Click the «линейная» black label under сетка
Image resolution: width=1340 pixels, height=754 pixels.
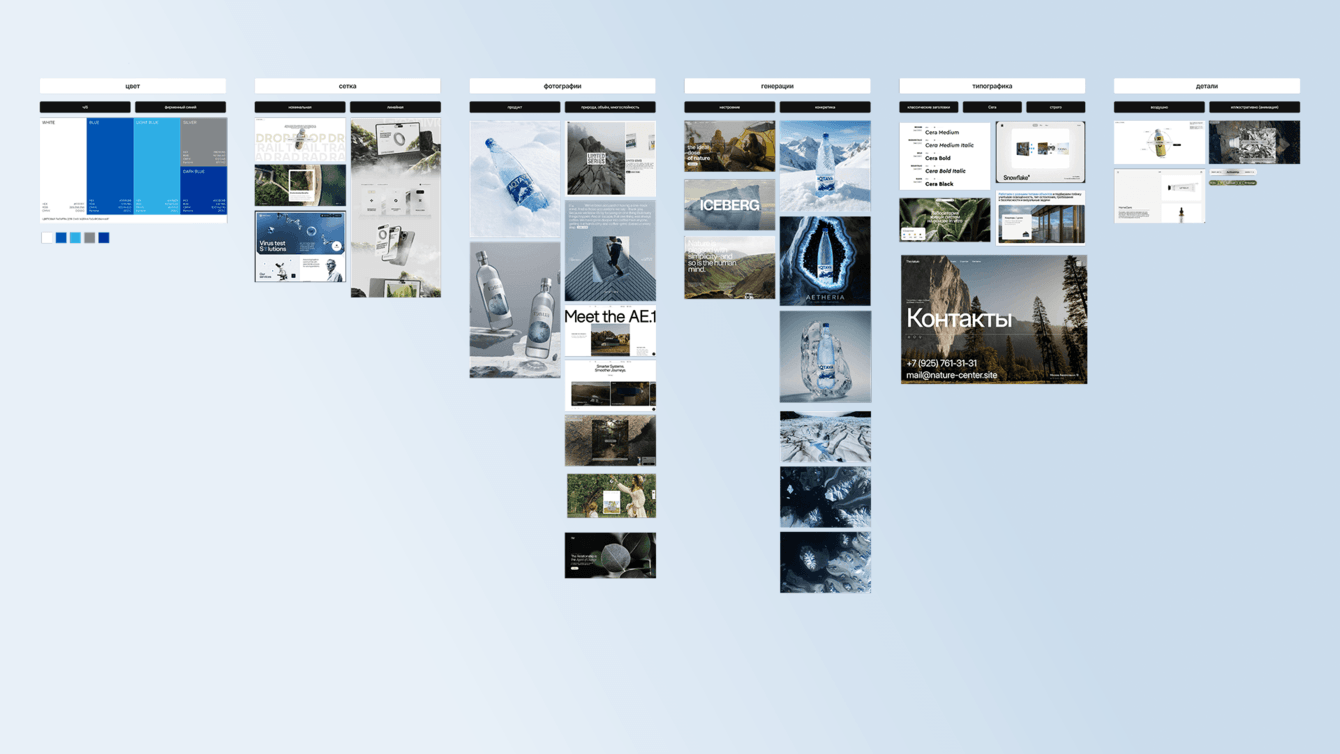tap(395, 107)
